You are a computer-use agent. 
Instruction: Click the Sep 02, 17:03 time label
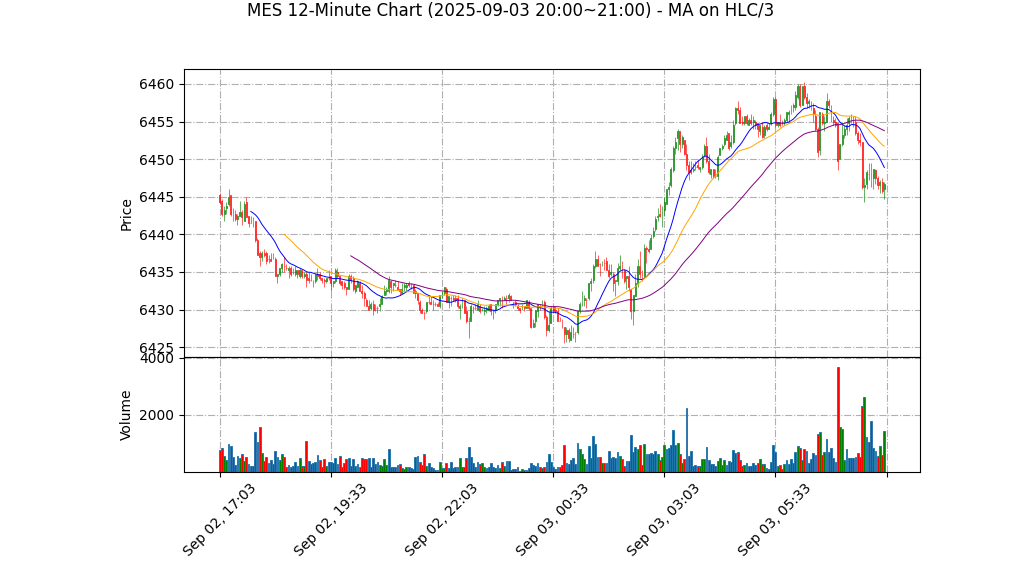(218, 520)
